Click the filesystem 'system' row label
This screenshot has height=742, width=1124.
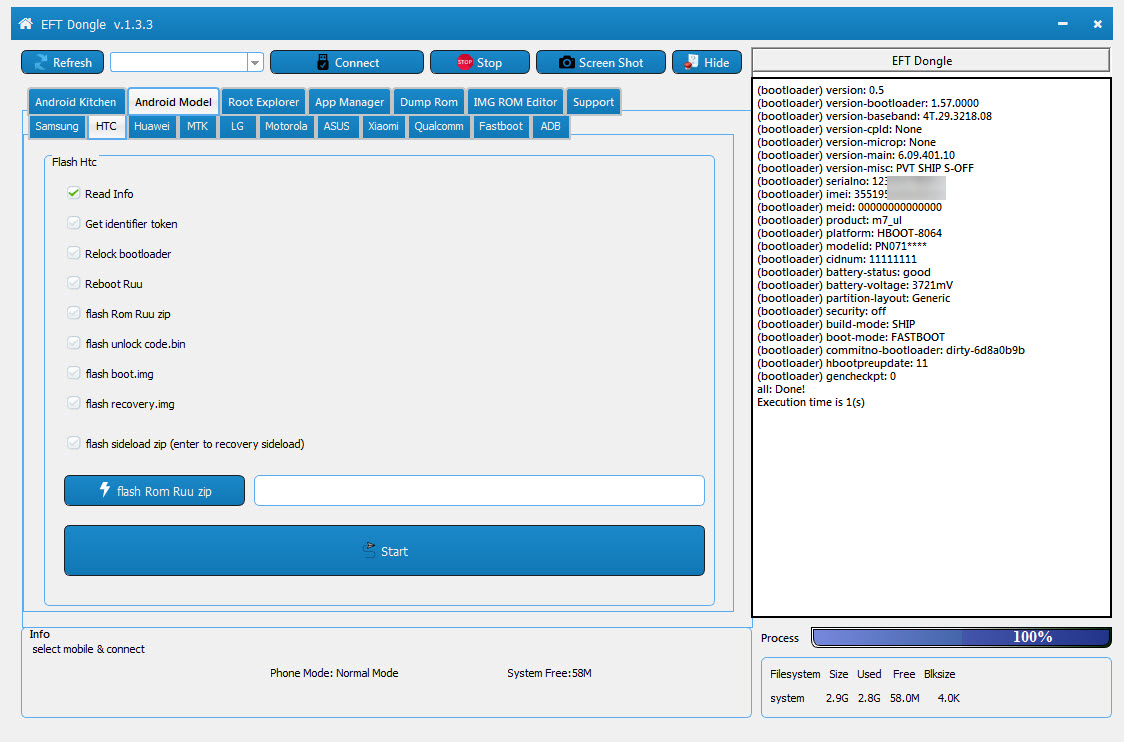point(787,698)
